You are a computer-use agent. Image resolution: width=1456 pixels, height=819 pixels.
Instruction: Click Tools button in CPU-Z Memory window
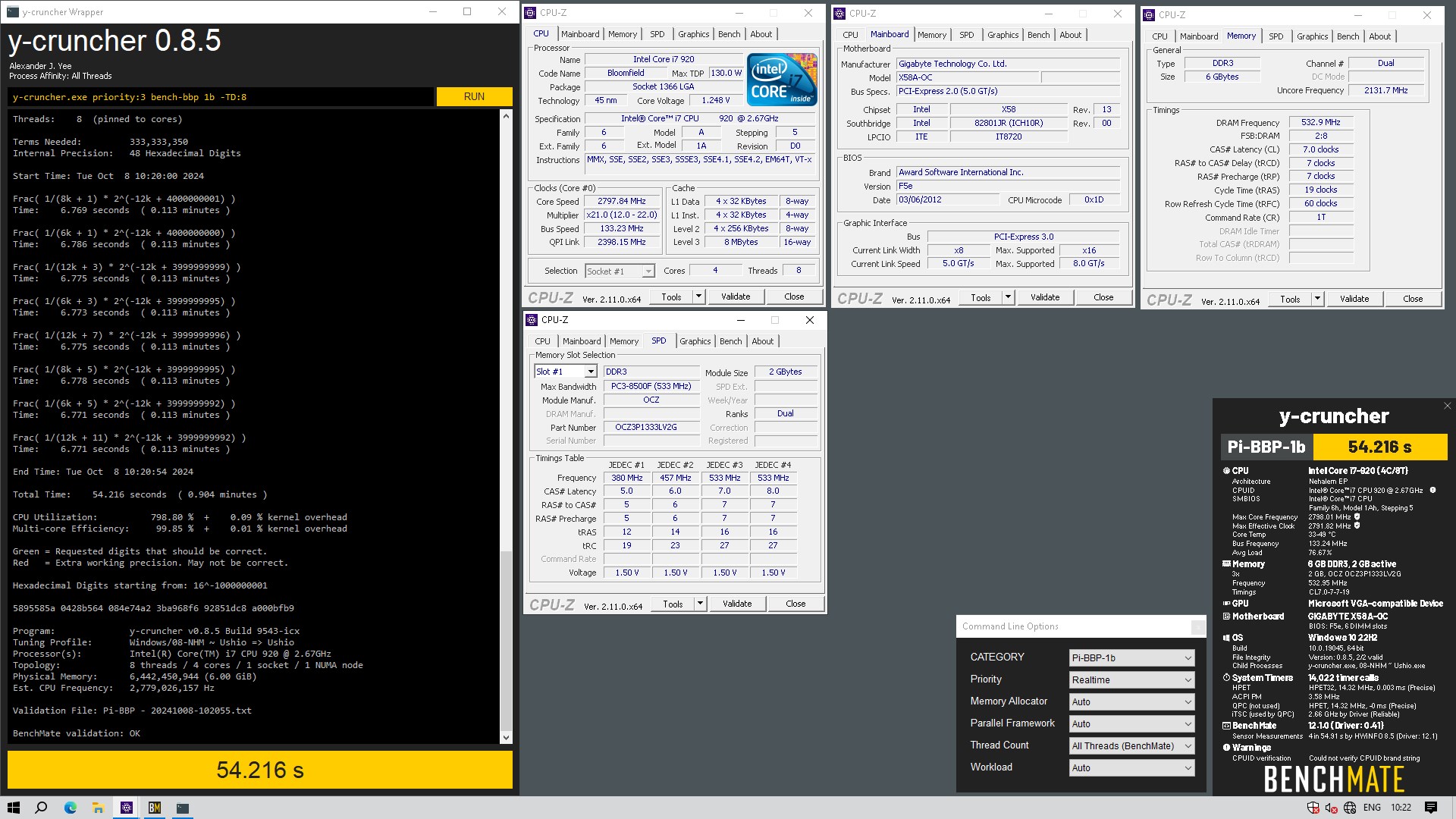(x=1290, y=300)
